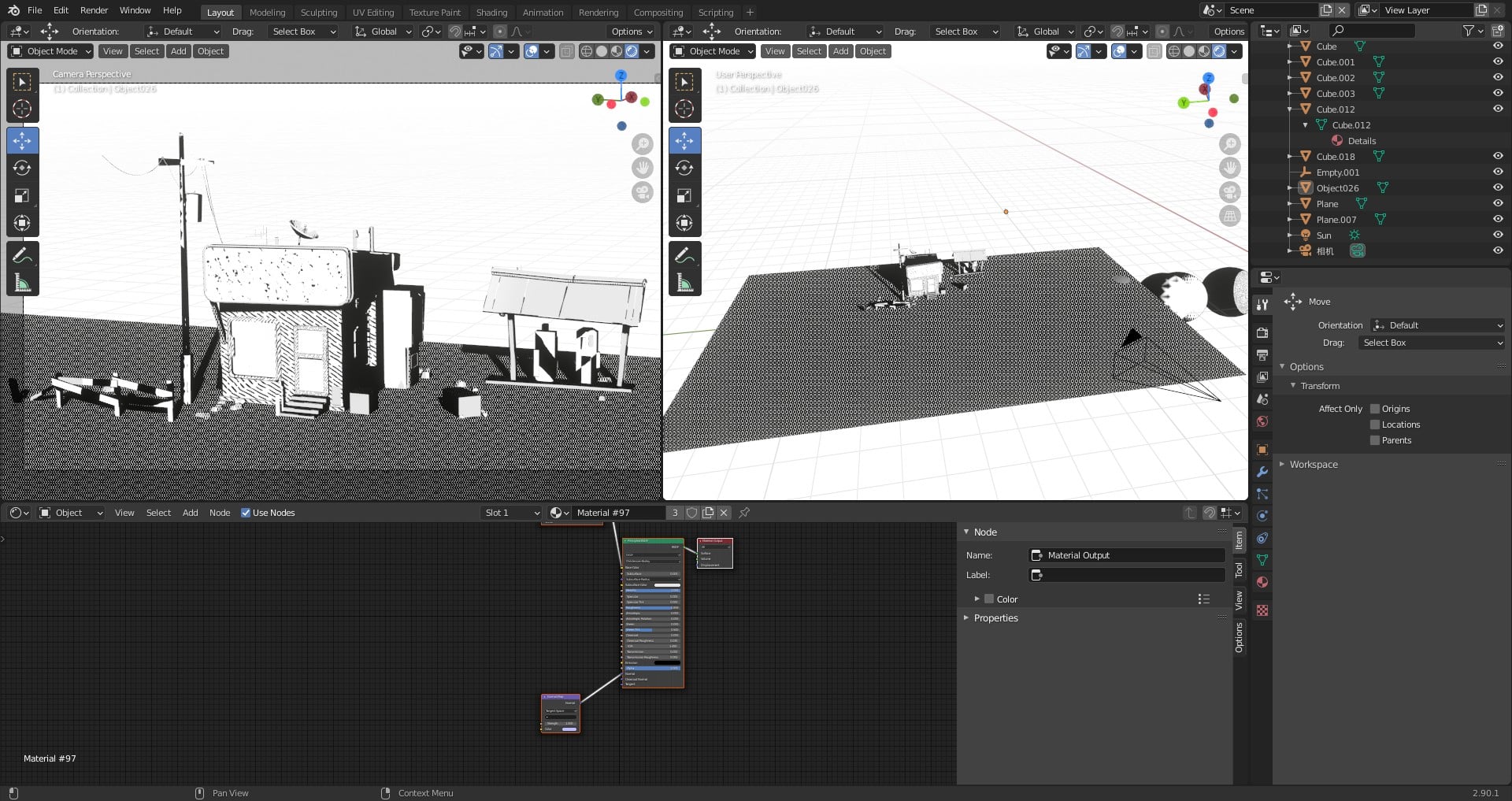Uncheck the Use Nodes checkbox
1512x801 pixels.
246,513
